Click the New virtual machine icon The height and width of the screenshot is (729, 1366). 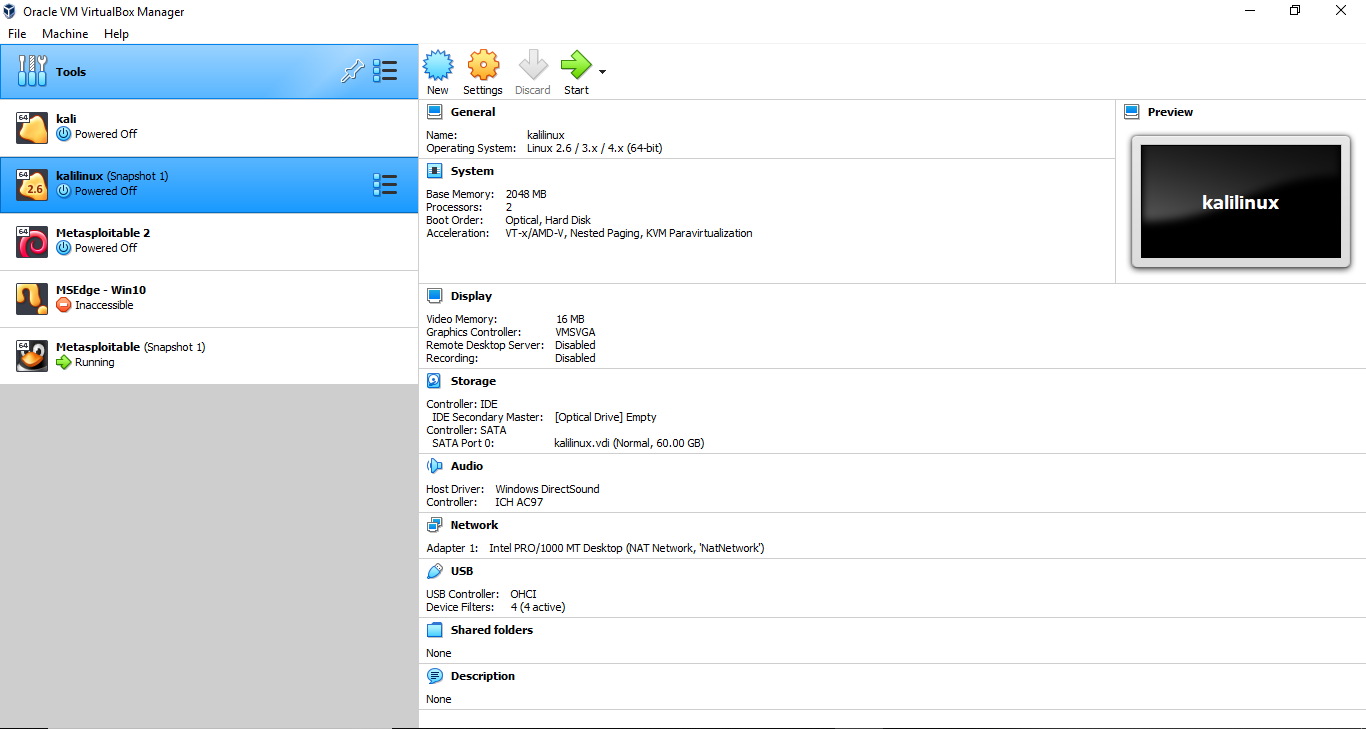click(438, 66)
